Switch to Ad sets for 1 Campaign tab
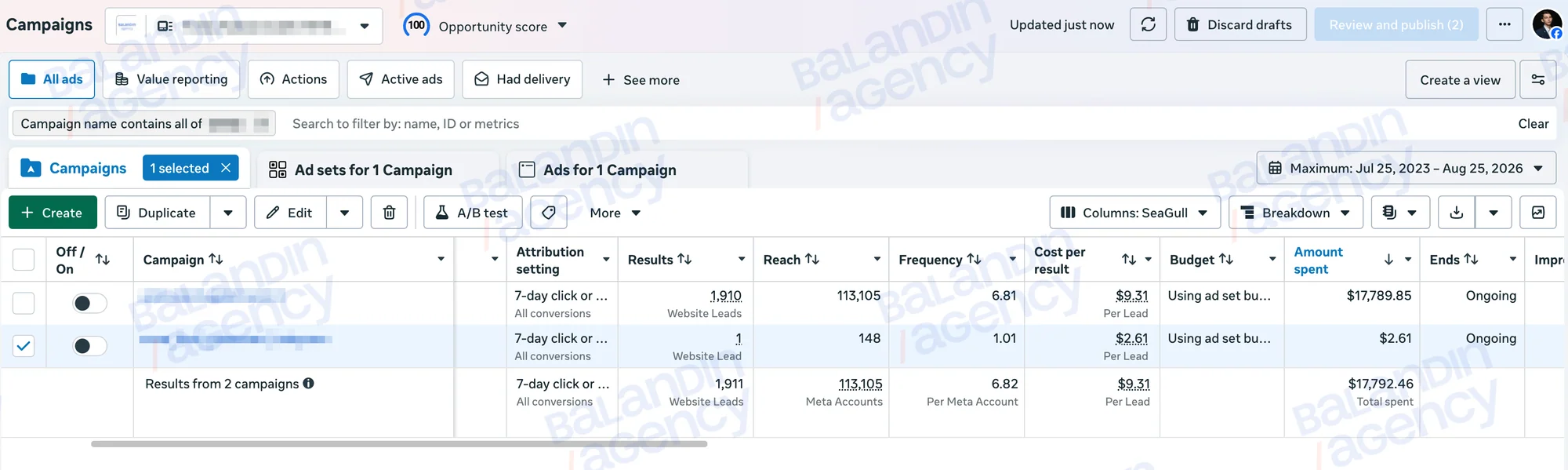 pyautogui.click(x=373, y=170)
